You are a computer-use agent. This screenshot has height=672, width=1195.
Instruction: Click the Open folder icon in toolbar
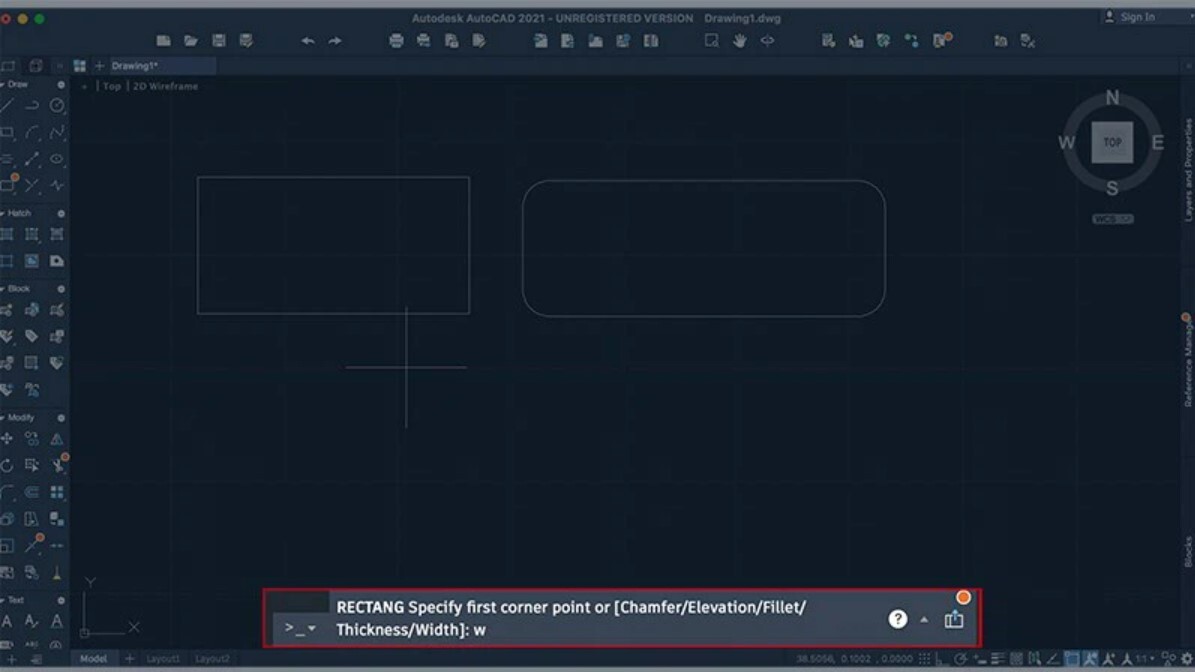pos(191,41)
